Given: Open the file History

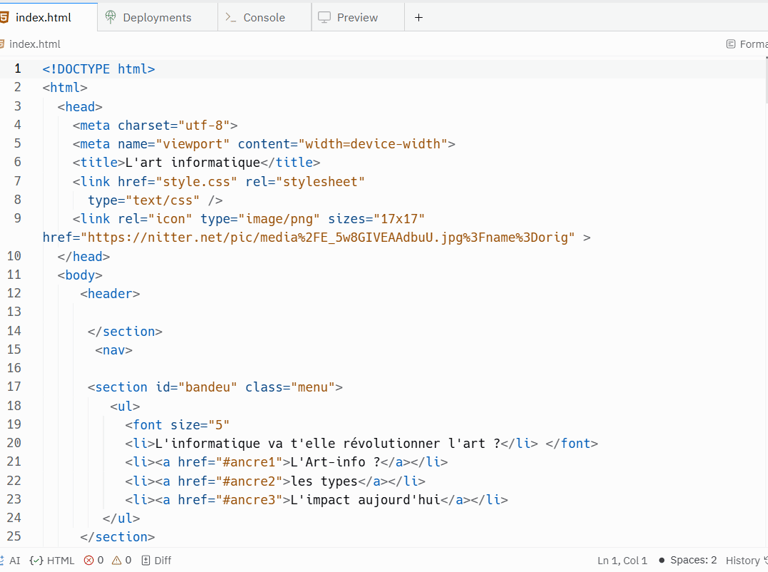Looking at the screenshot, I should coord(745,561).
